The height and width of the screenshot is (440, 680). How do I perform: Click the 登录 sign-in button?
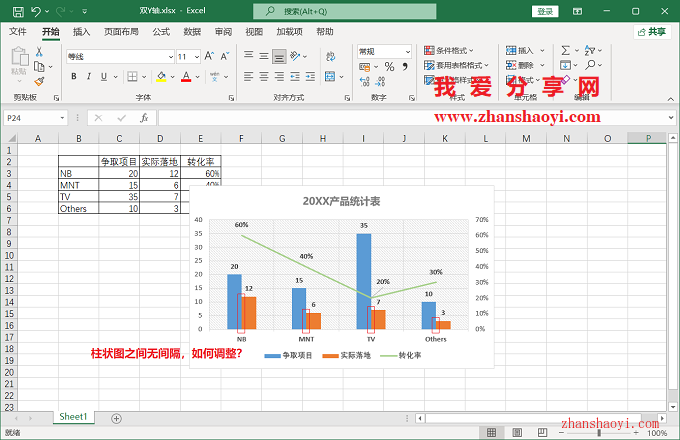coord(545,11)
